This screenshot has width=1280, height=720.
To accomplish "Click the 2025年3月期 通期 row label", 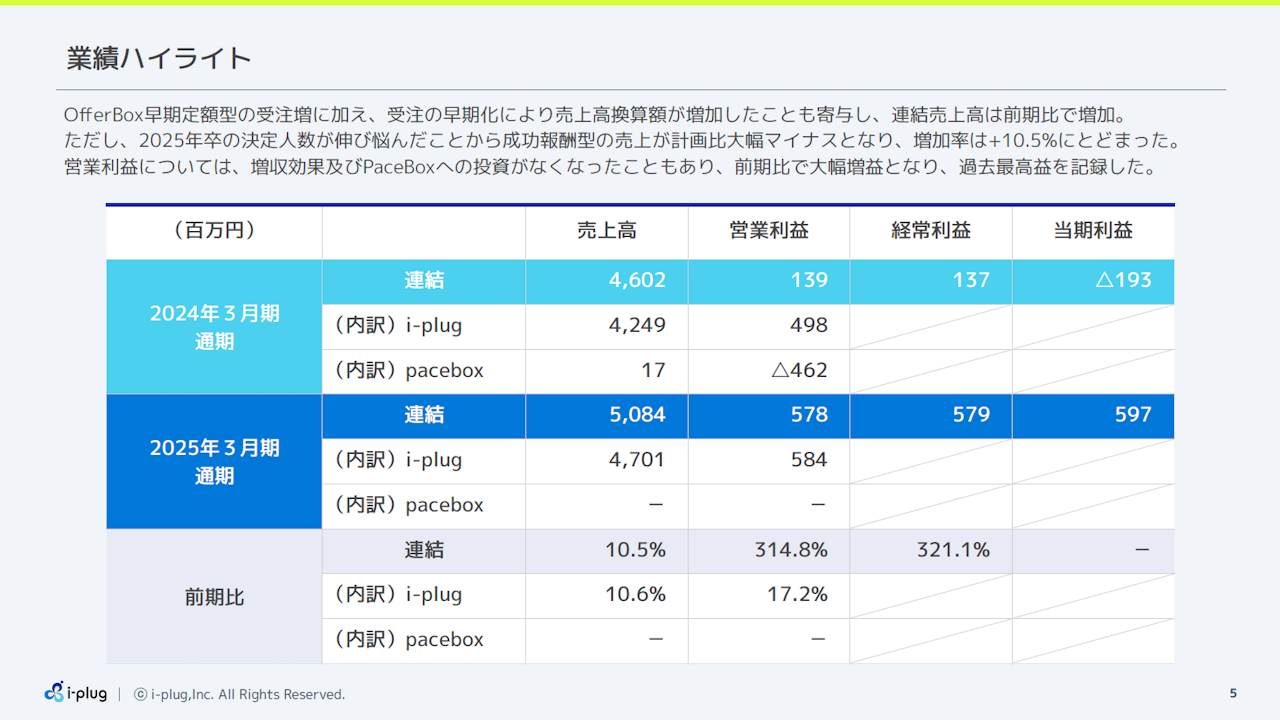I will [x=214, y=461].
